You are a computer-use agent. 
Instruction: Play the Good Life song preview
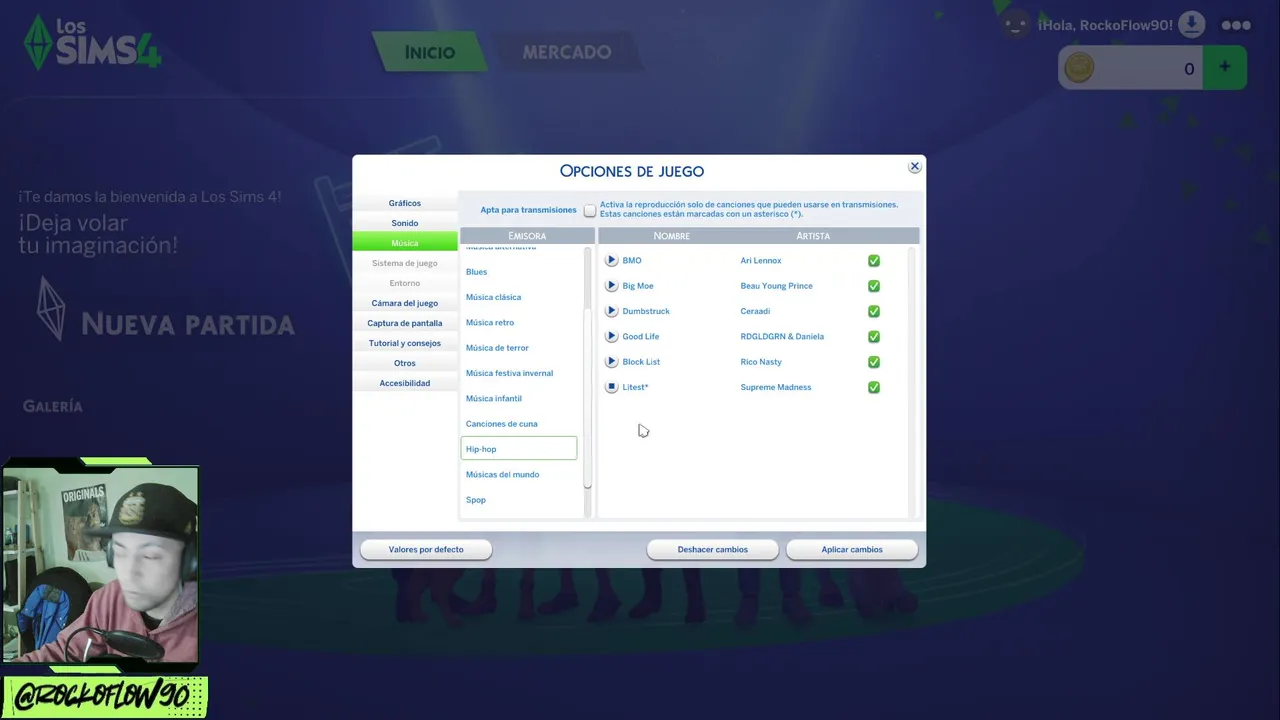(612, 336)
